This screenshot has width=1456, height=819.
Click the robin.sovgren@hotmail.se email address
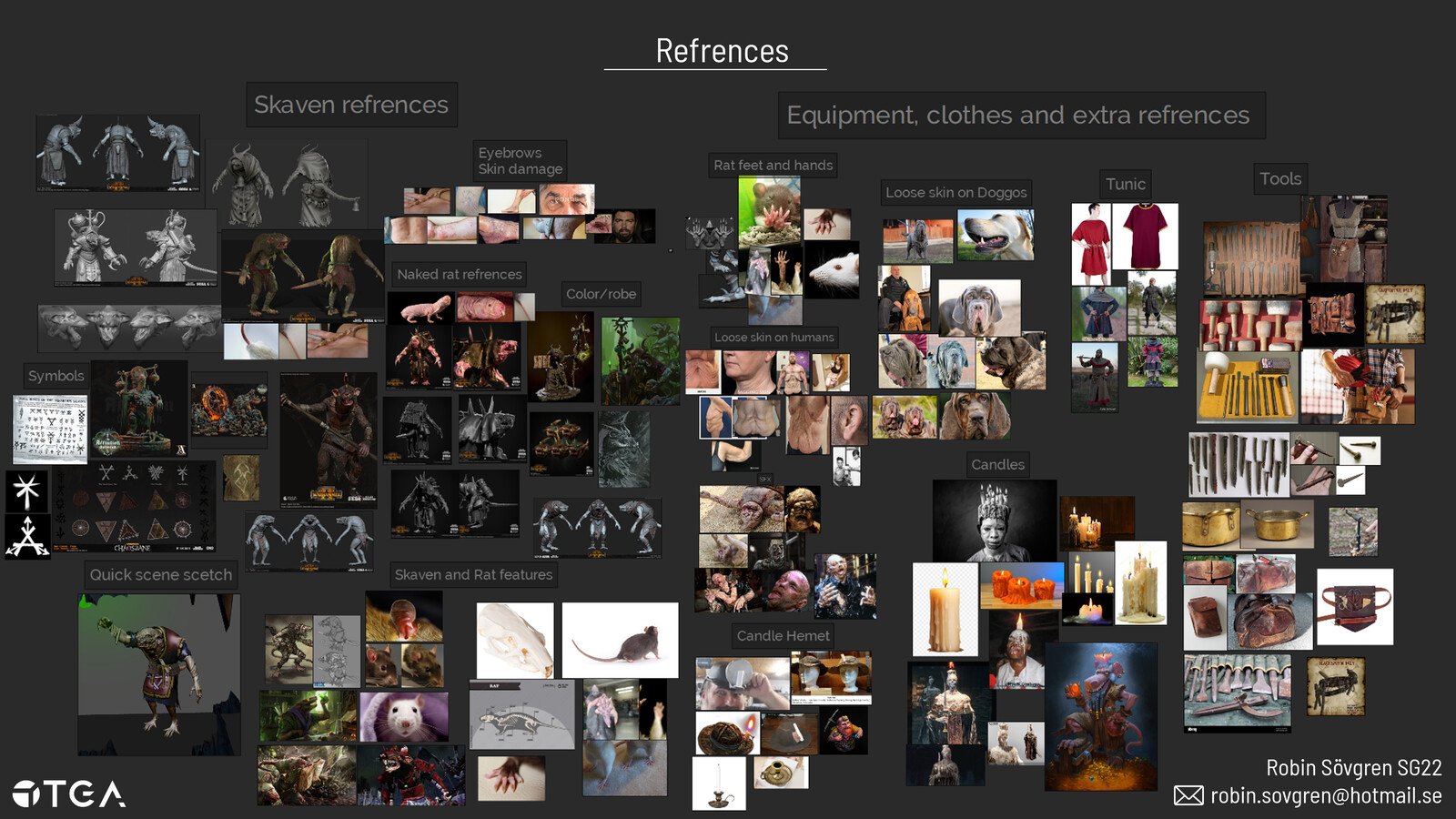1326,795
